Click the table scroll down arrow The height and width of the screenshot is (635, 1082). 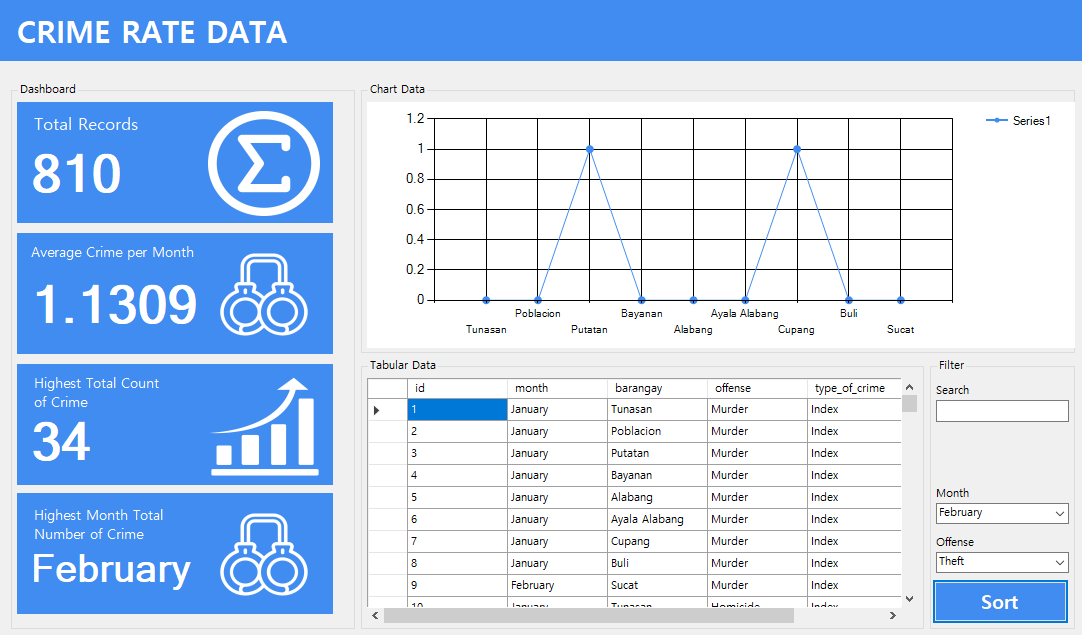[x=909, y=599]
